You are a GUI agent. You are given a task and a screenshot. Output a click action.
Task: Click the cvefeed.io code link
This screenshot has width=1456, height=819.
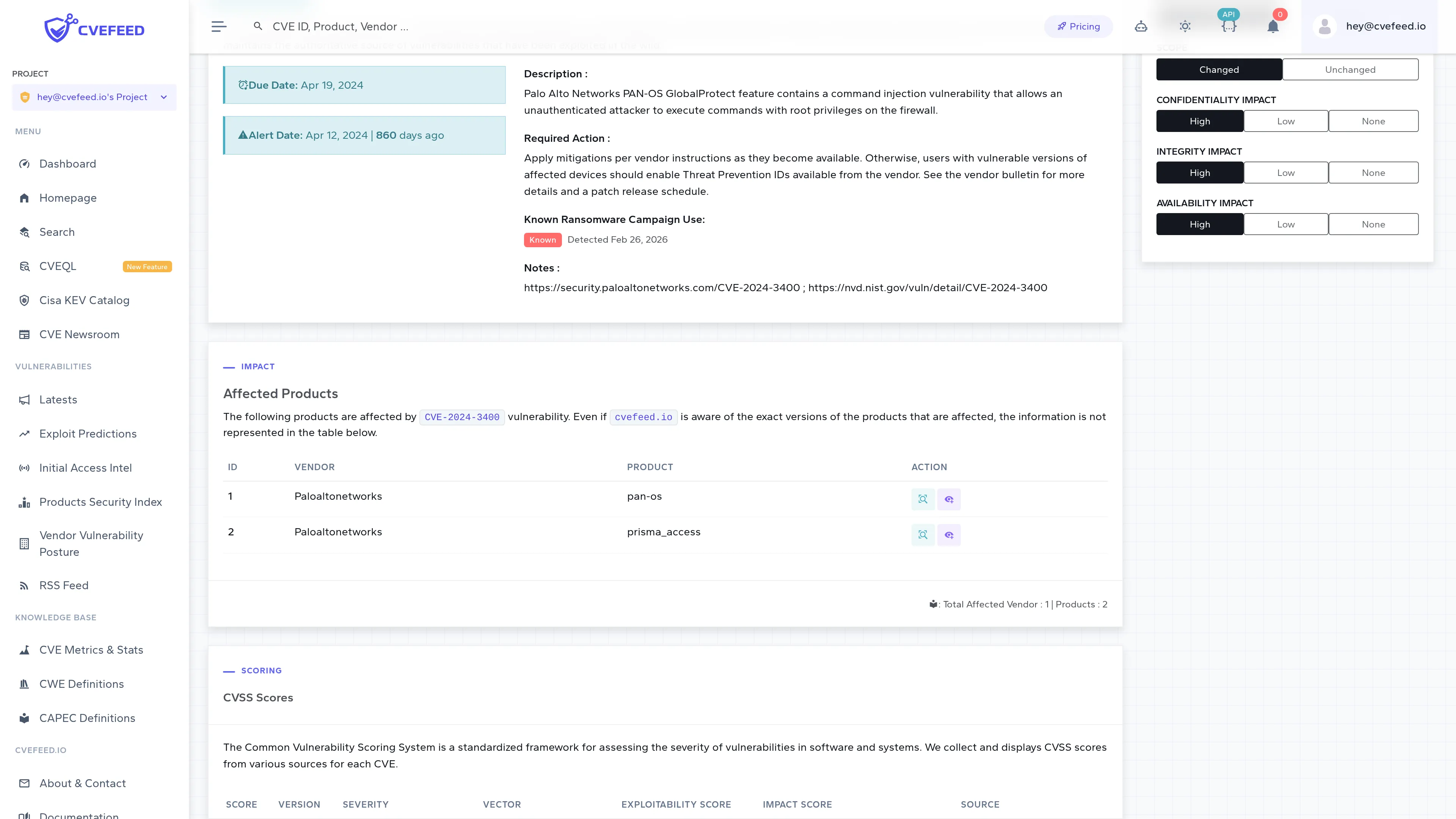(643, 417)
